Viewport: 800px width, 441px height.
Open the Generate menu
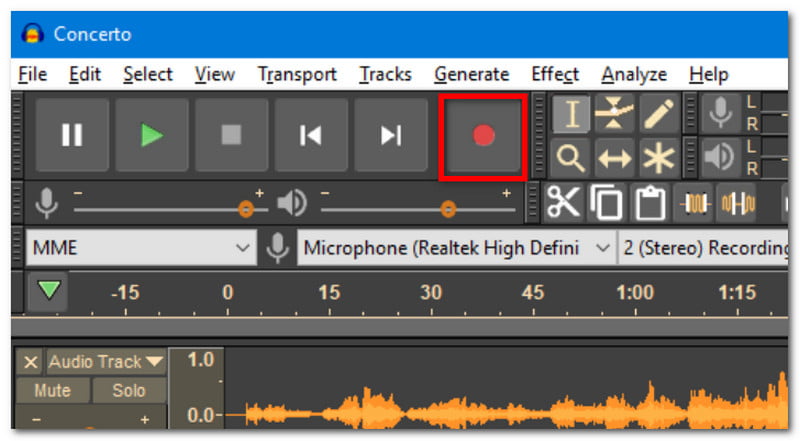[471, 75]
